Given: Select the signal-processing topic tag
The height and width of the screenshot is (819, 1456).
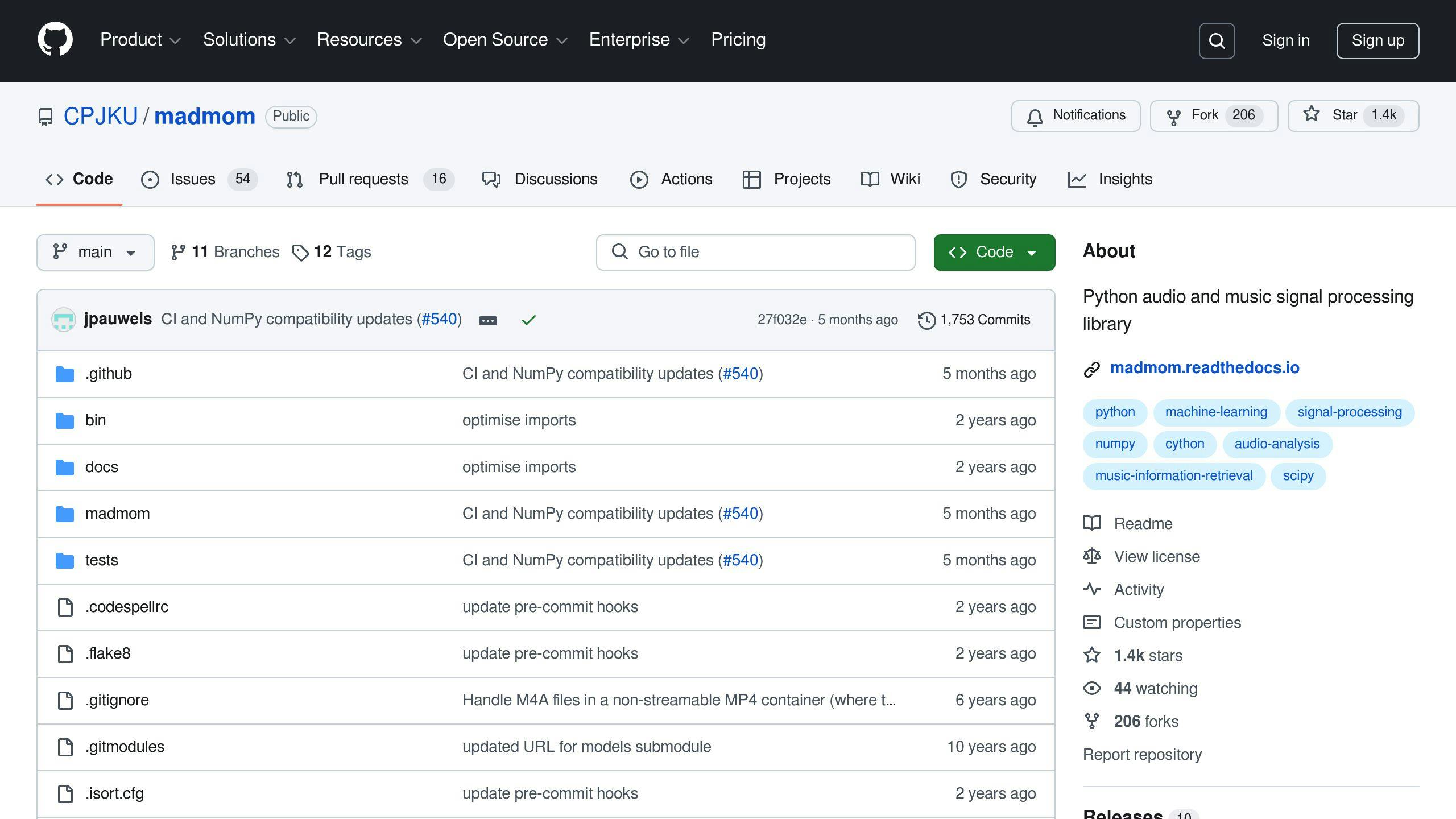Looking at the screenshot, I should click(1350, 412).
